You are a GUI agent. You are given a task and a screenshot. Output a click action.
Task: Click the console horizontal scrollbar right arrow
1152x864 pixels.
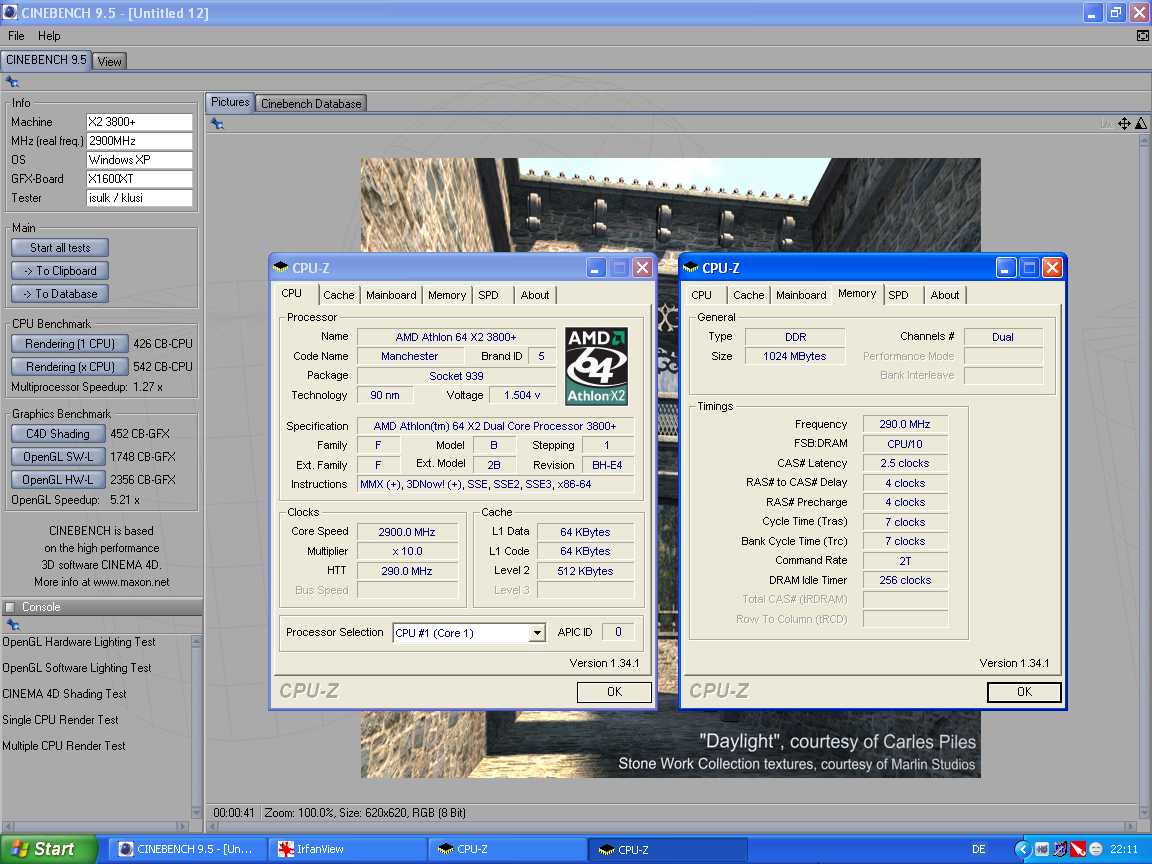pyautogui.click(x=184, y=826)
